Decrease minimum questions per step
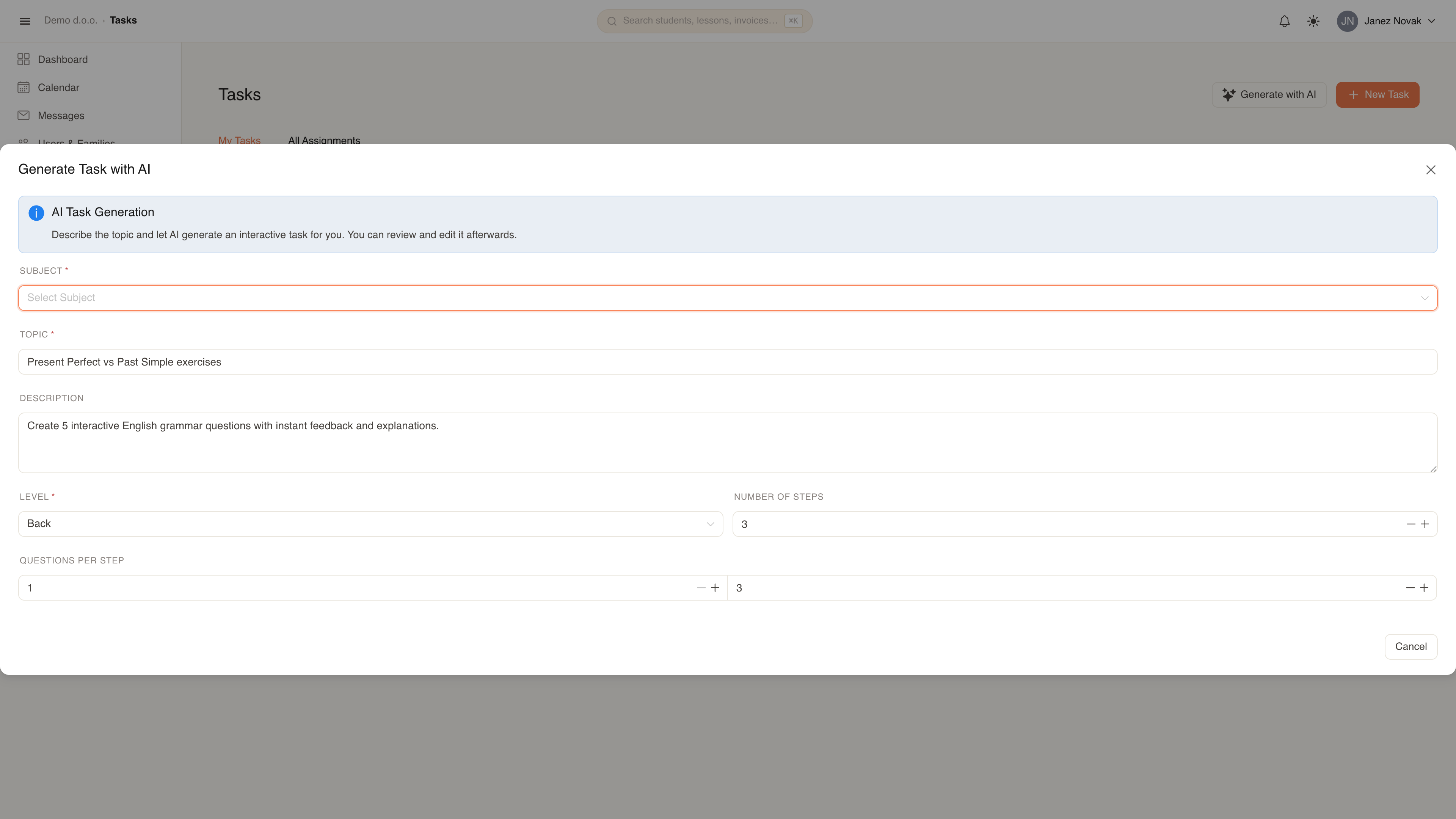This screenshot has width=1456, height=819. [701, 588]
